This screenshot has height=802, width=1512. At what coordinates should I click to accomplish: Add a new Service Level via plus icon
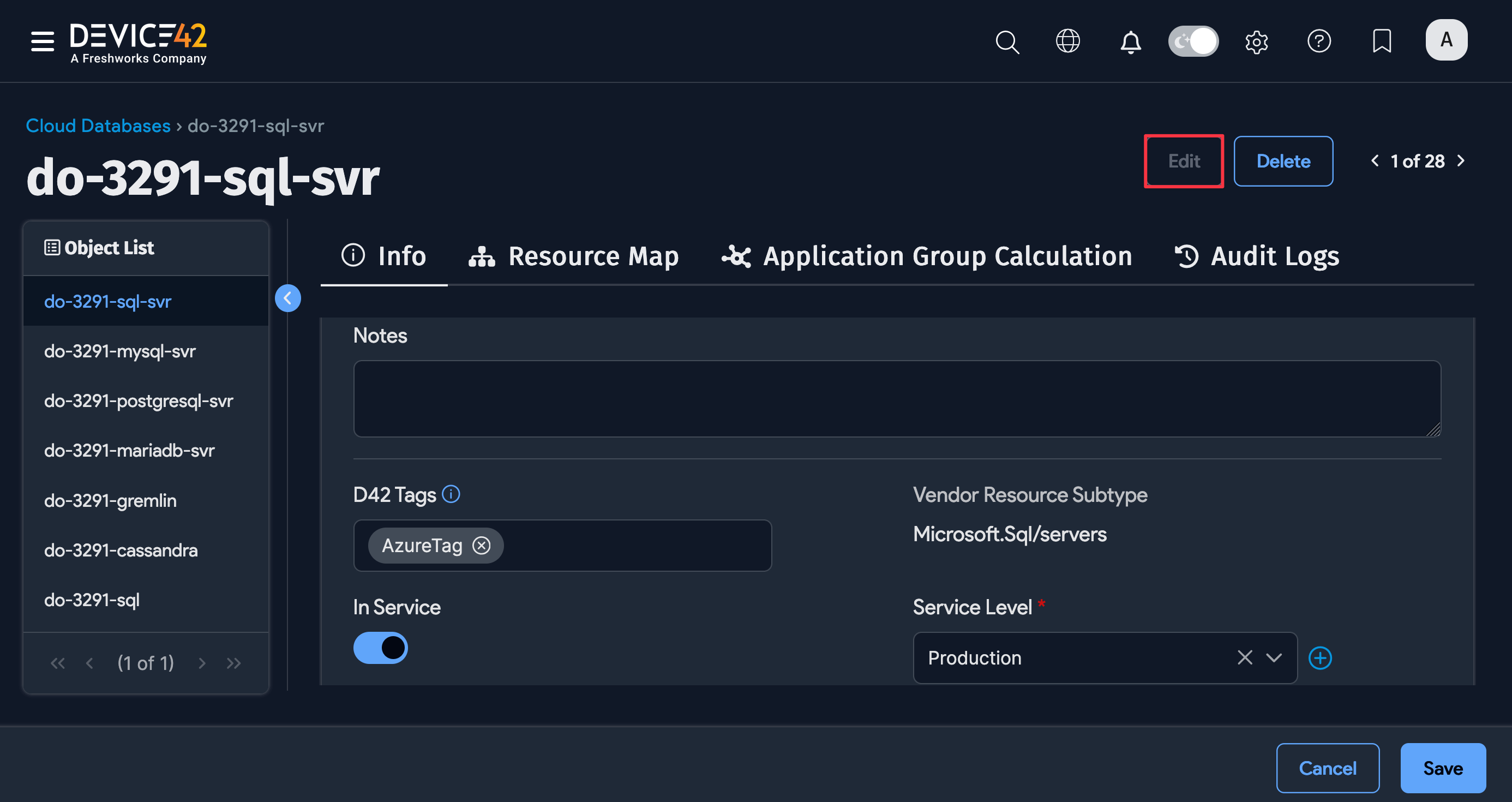1320,658
